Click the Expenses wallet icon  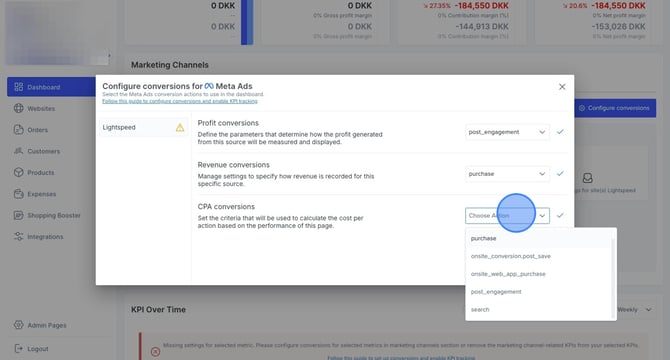tap(18, 193)
